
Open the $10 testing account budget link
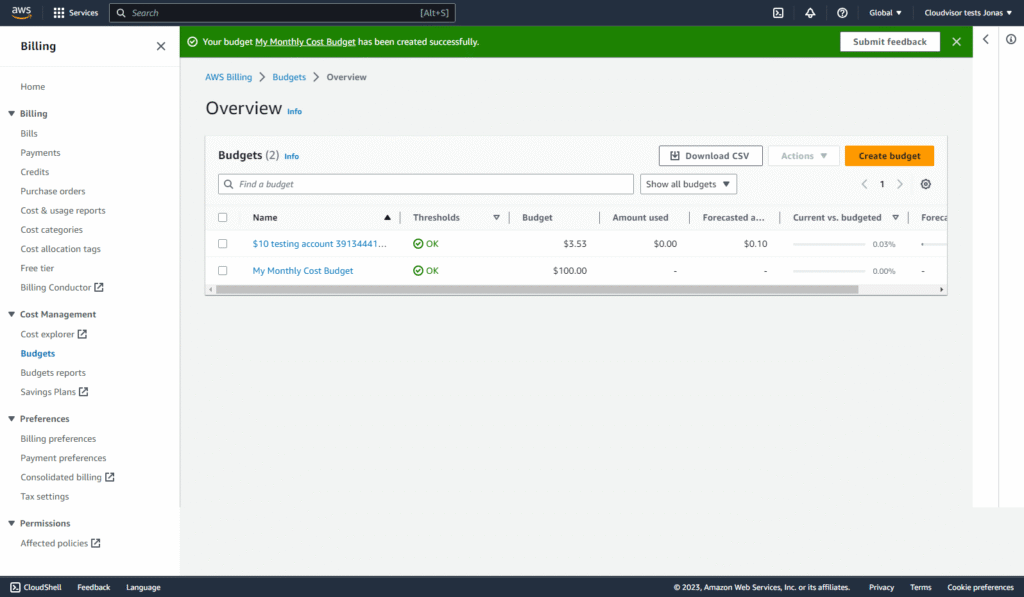coord(319,244)
